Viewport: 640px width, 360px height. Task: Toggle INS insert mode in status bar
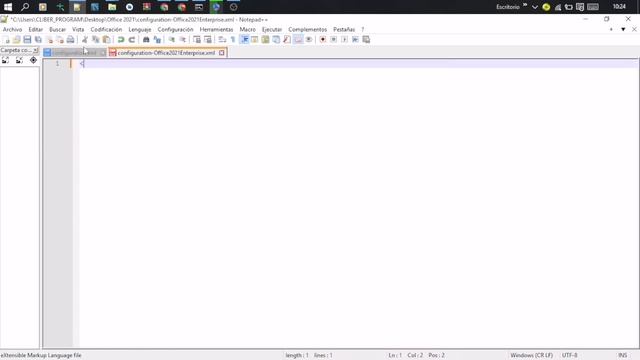tap(622, 355)
